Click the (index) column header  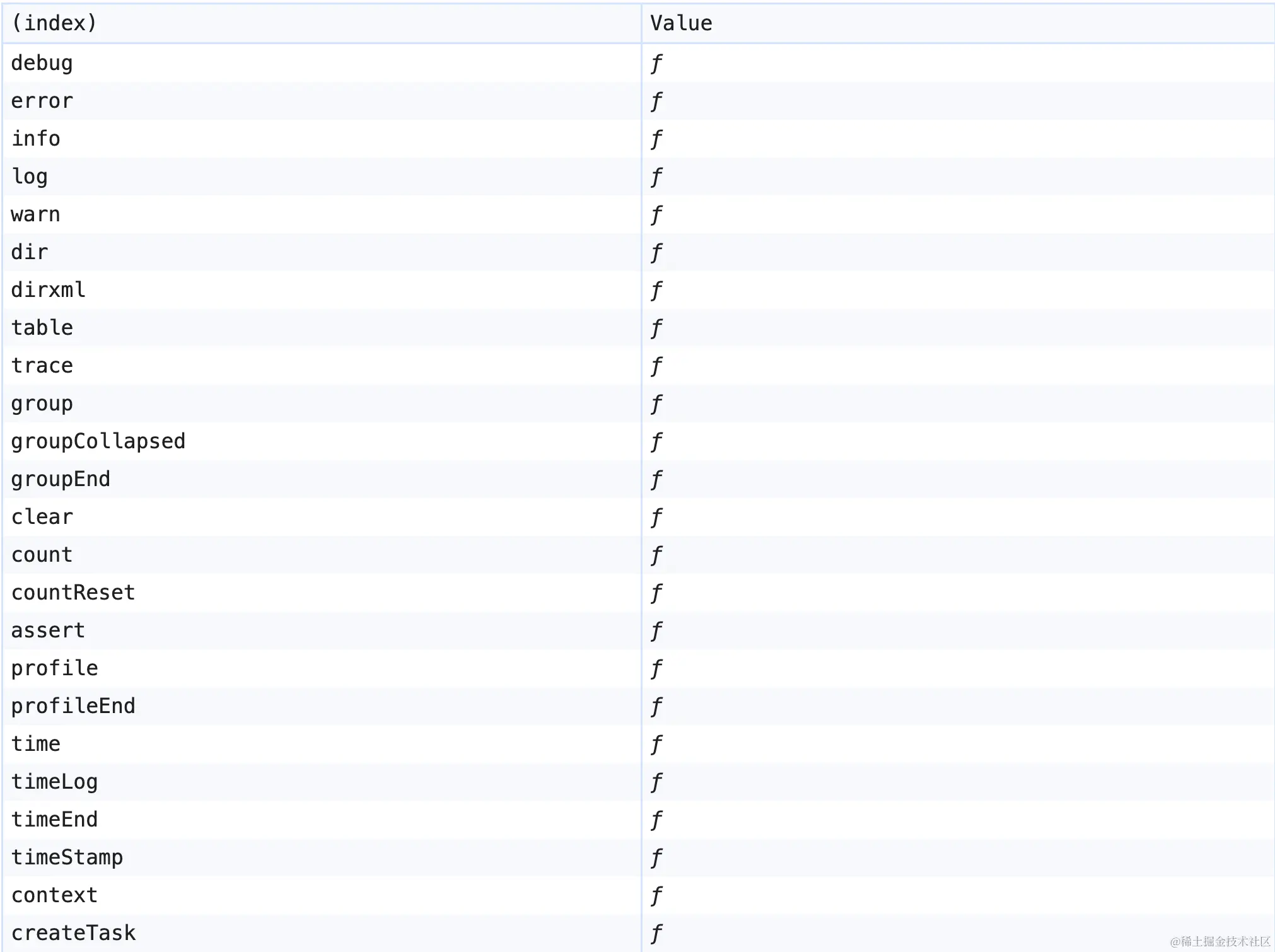pyautogui.click(x=54, y=23)
